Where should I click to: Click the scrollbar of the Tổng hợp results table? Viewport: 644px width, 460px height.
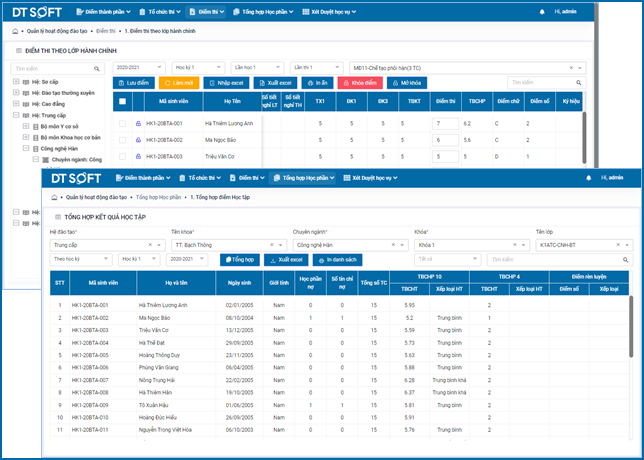point(631,327)
